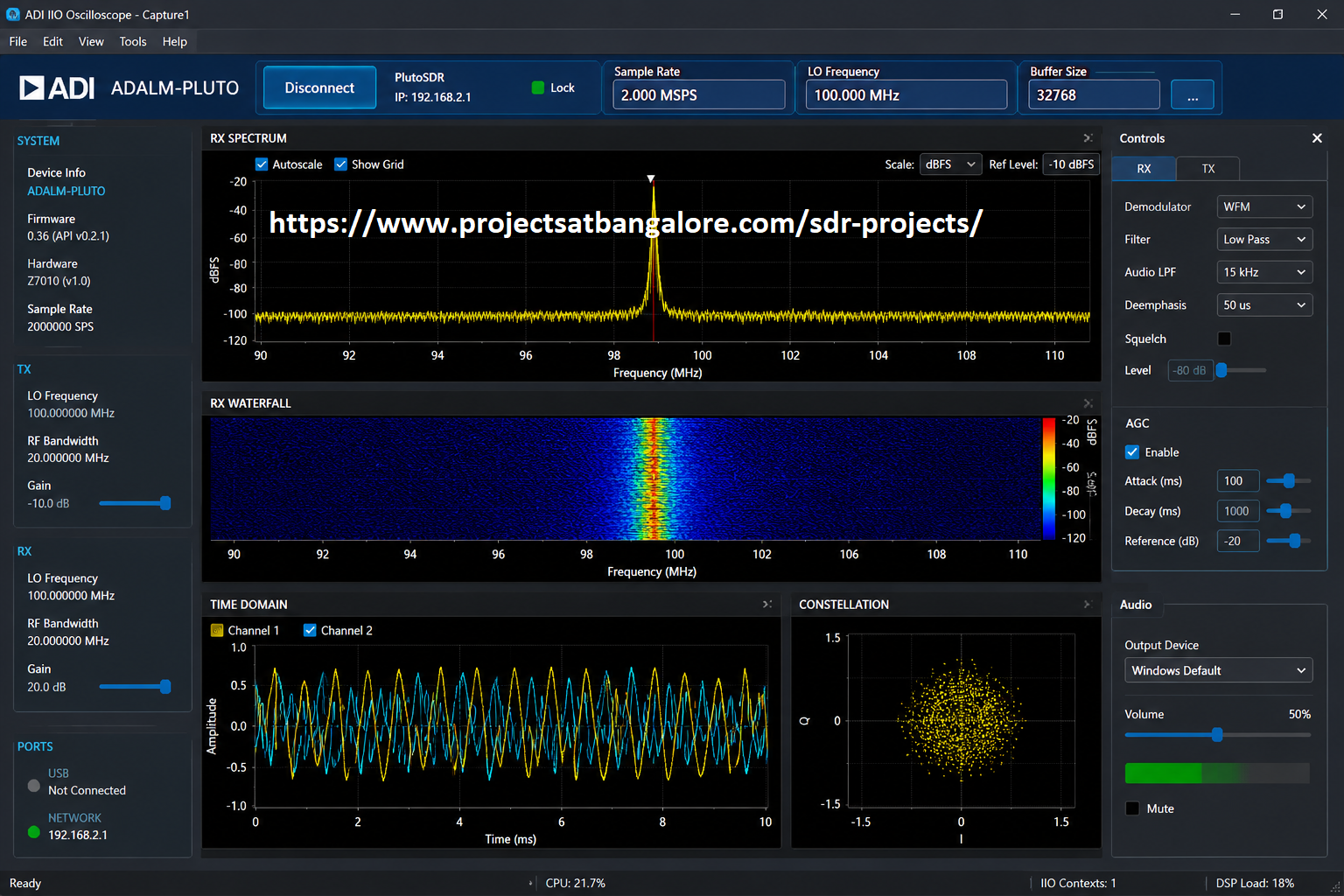Viewport: 1344px width, 896px height.
Task: Check the Mute audio checkbox
Action: click(1132, 808)
